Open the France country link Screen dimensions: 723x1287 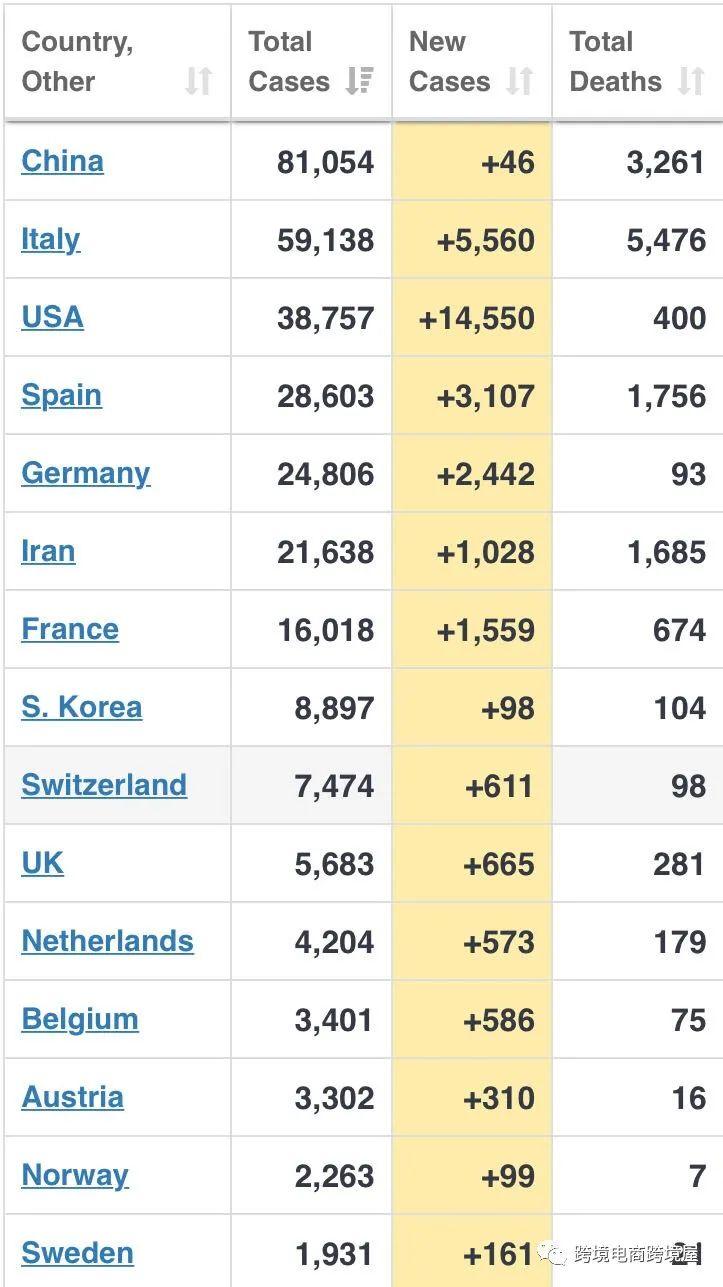[x=70, y=629]
